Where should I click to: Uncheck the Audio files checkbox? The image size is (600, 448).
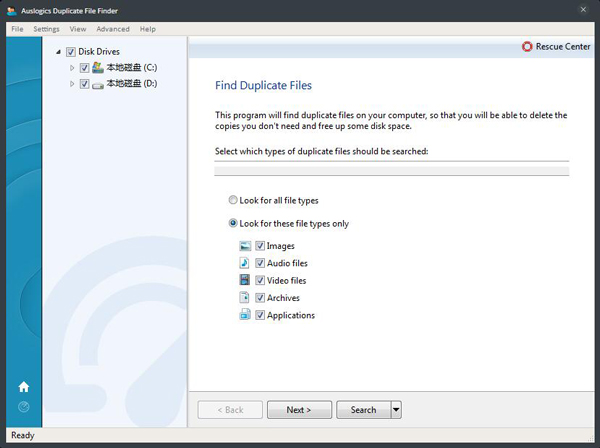[x=260, y=263]
